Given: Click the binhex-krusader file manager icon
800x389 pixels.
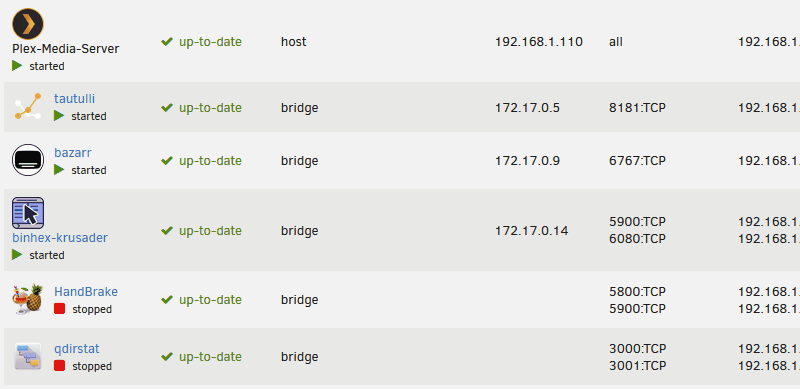Looking at the screenshot, I should [x=28, y=212].
